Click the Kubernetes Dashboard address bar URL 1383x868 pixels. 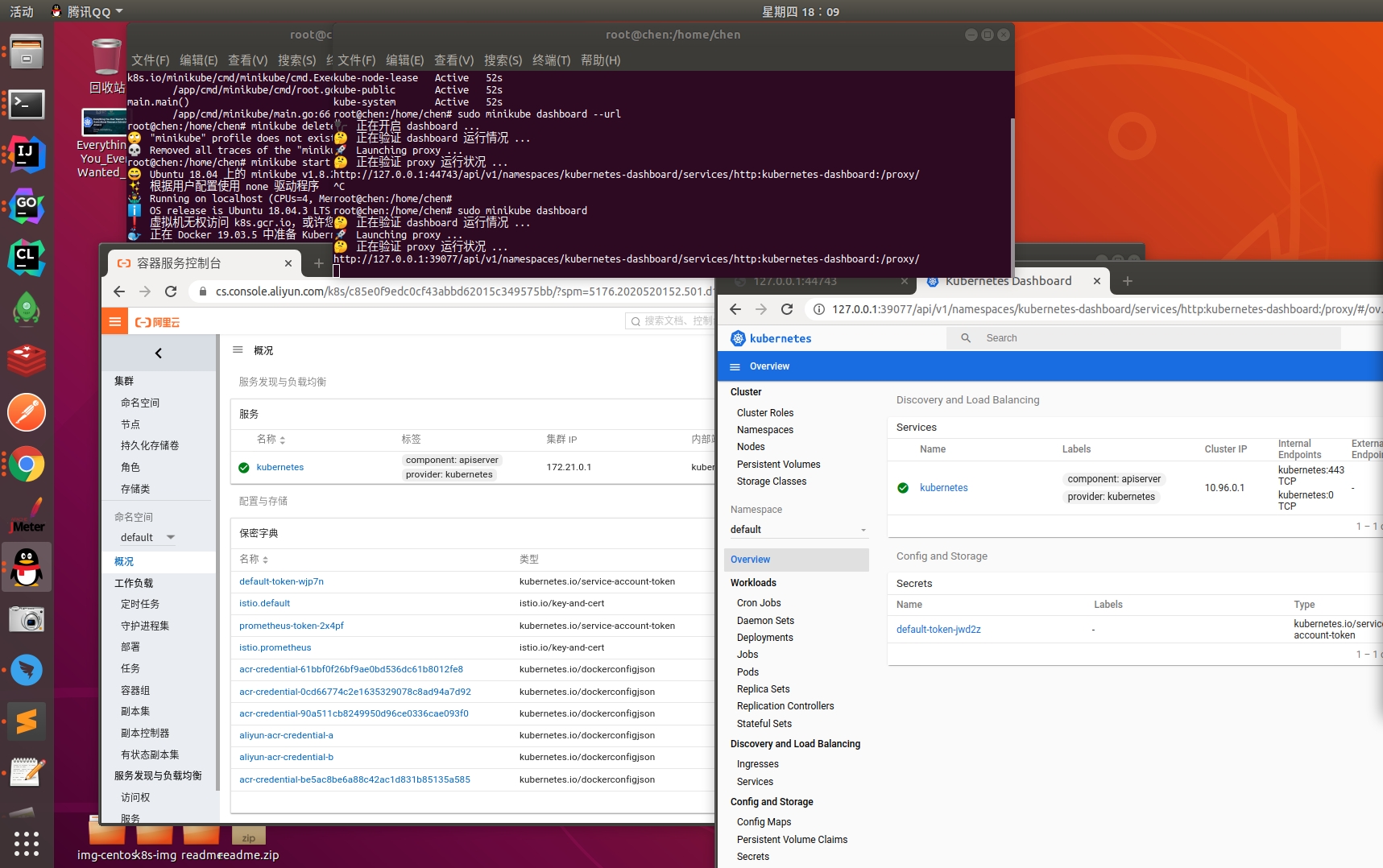1106,309
